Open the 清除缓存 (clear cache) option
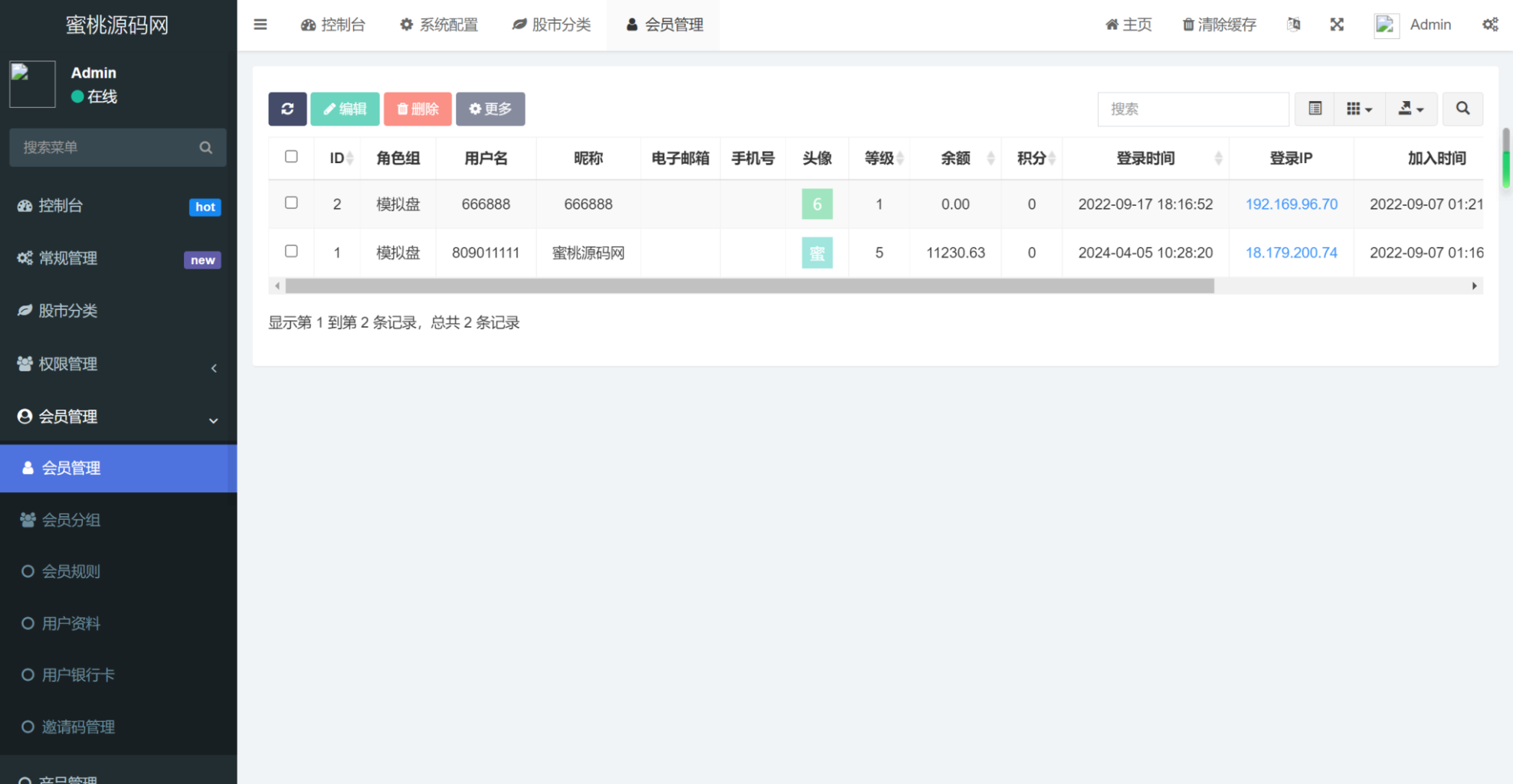1513x784 pixels. [1218, 24]
